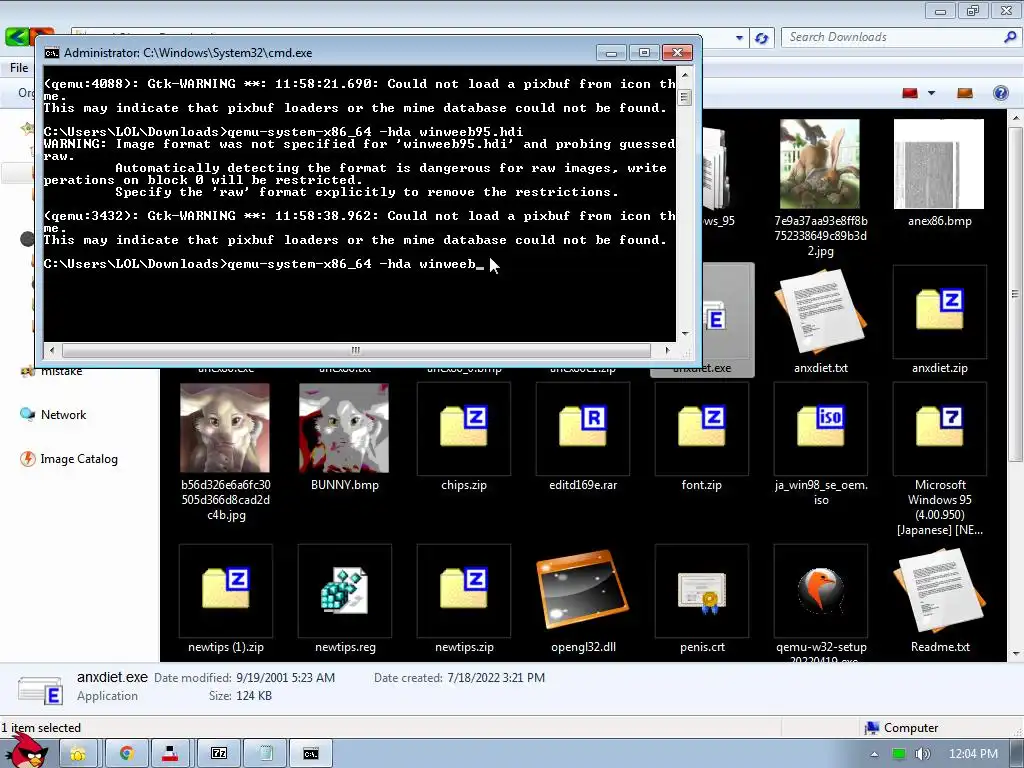Select the ja_win98_se_oem.iso disc image
Image resolution: width=1024 pixels, height=768 pixels.
click(x=820, y=428)
